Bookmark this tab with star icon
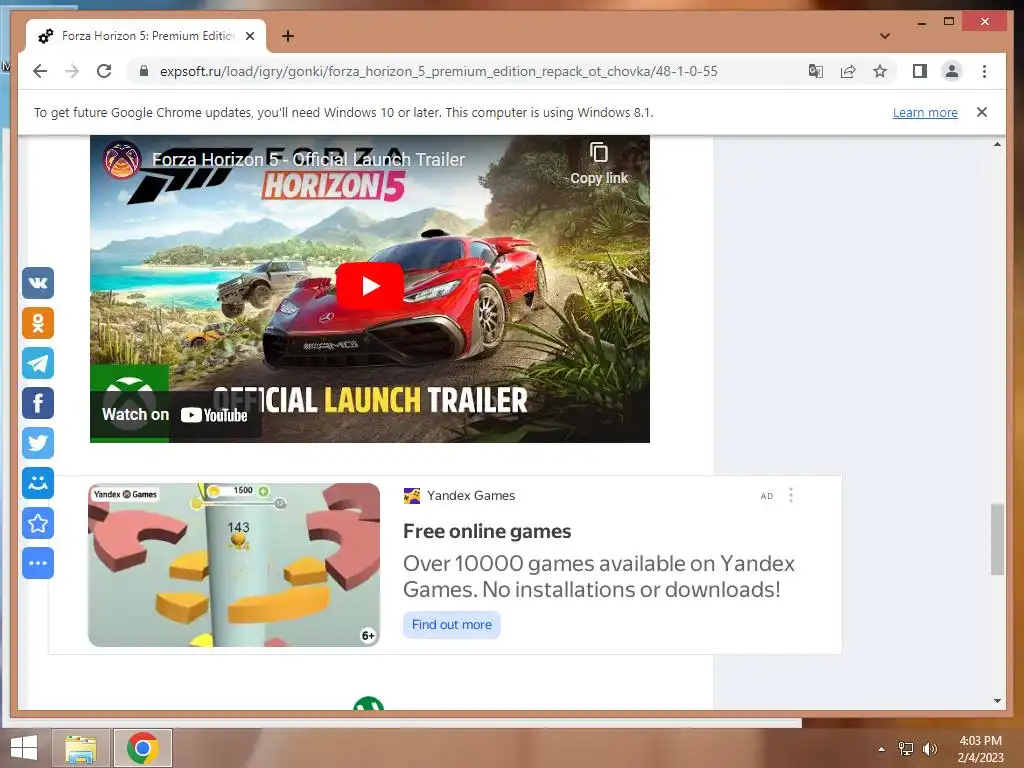Image resolution: width=1024 pixels, height=768 pixels. coord(880,71)
